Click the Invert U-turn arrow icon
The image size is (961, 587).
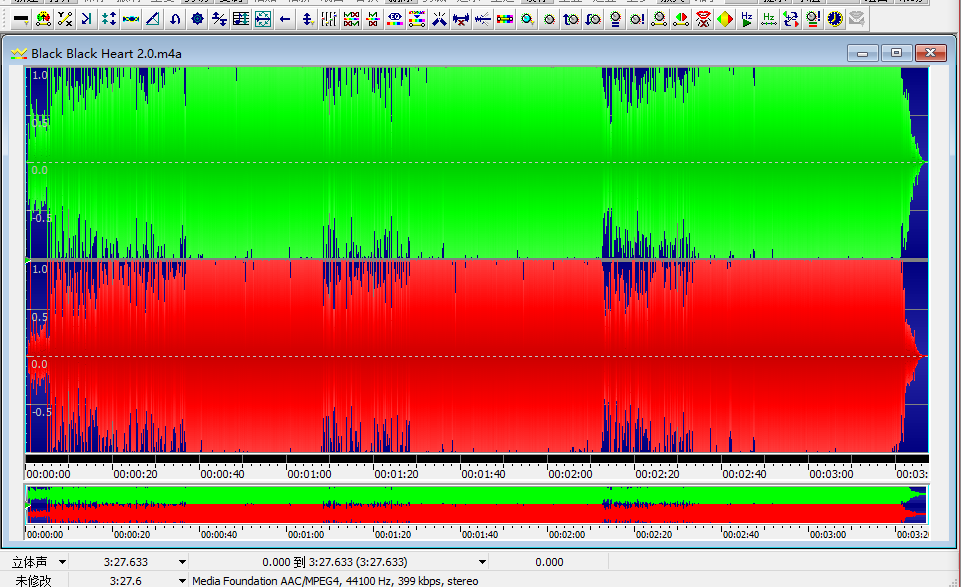(x=175, y=19)
